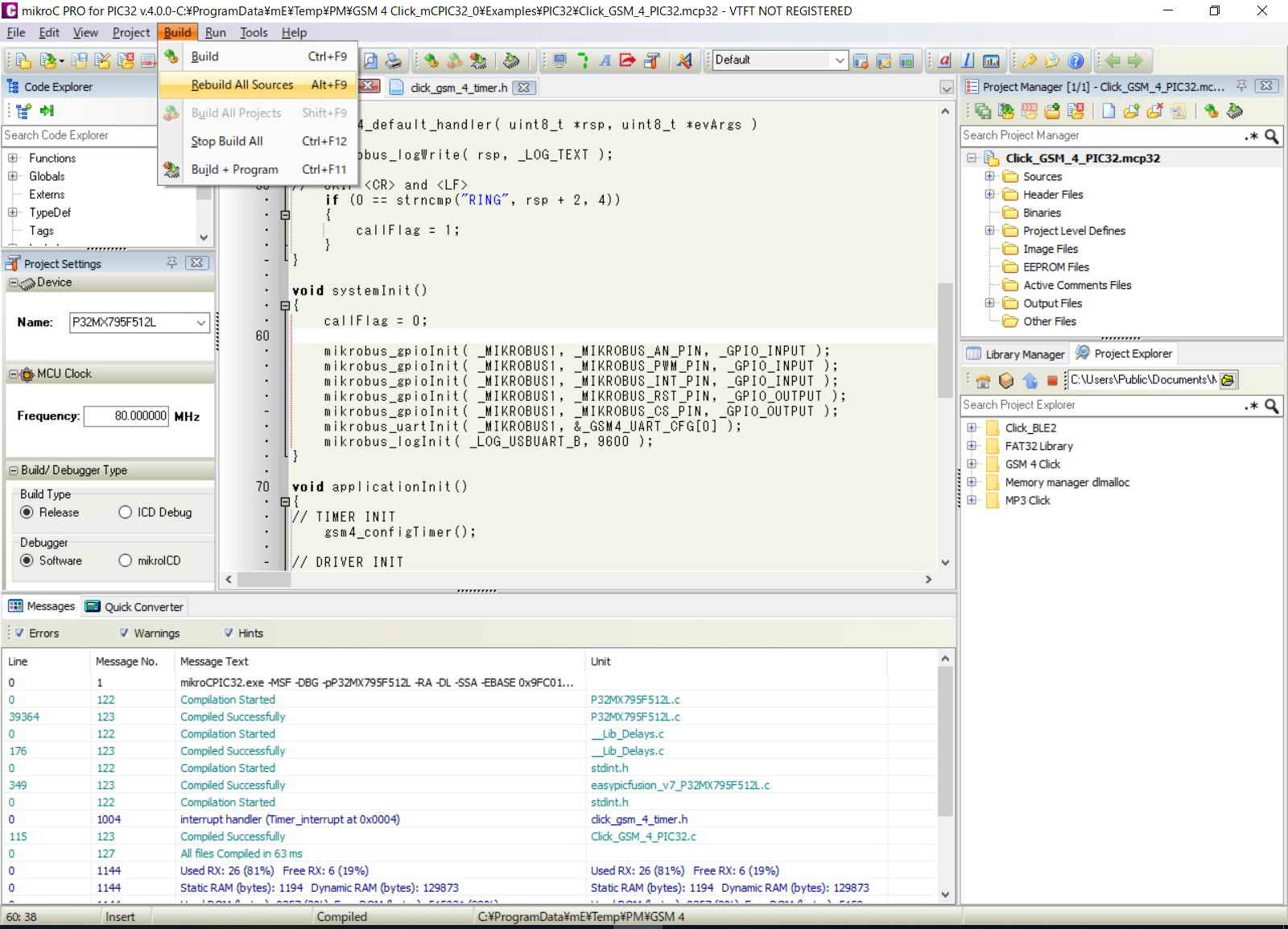Click the Print Preview toolbar icon
The width and height of the screenshot is (1288, 929).
[370, 60]
